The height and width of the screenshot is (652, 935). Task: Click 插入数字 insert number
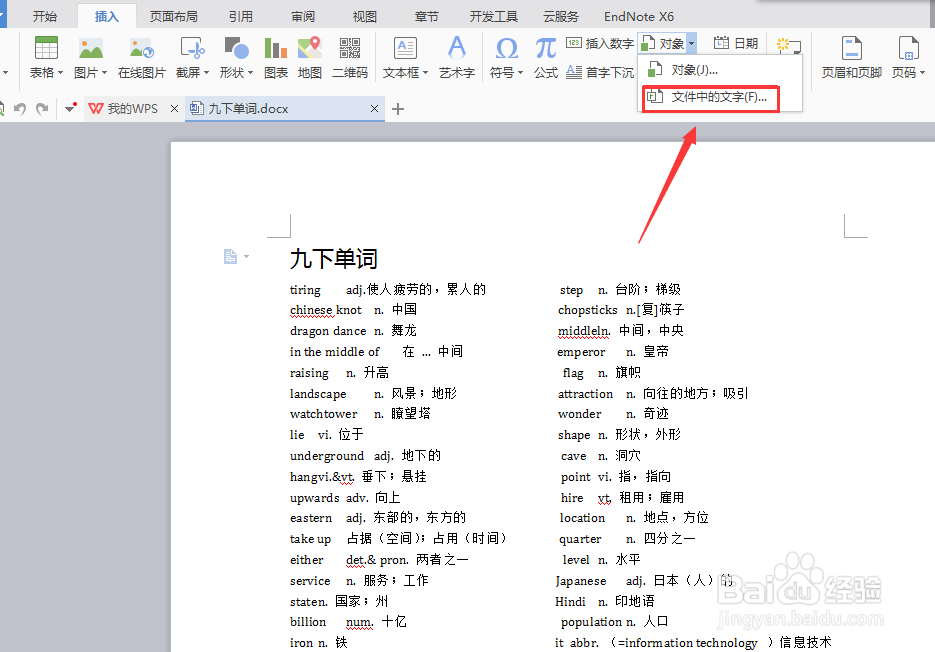click(600, 43)
